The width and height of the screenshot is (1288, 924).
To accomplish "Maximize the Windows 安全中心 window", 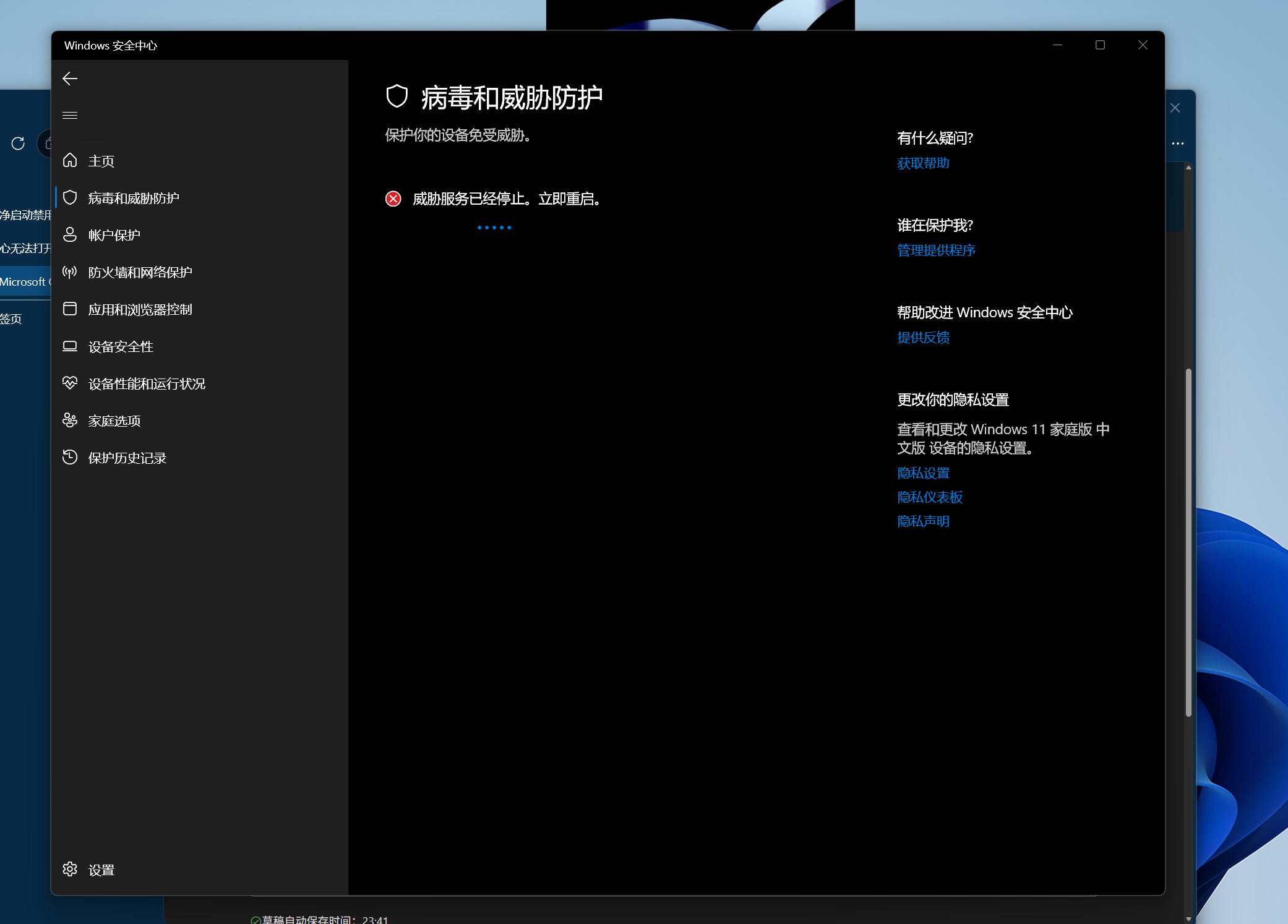I will tap(1100, 45).
